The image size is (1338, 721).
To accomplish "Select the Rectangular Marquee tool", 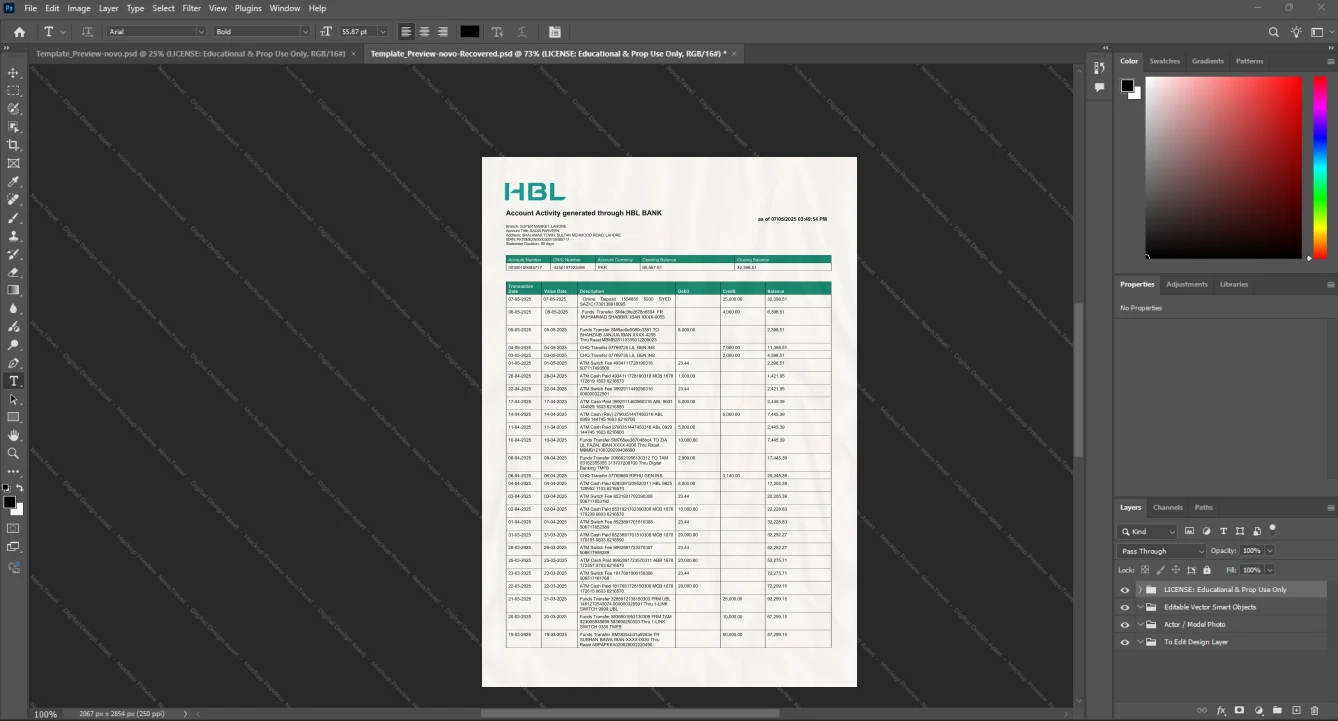I will click(x=14, y=91).
